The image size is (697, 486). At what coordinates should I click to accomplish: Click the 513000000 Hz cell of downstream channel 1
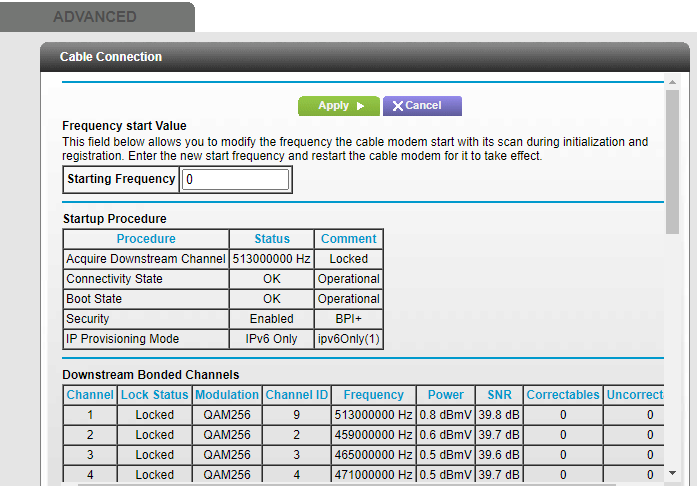pos(373,415)
